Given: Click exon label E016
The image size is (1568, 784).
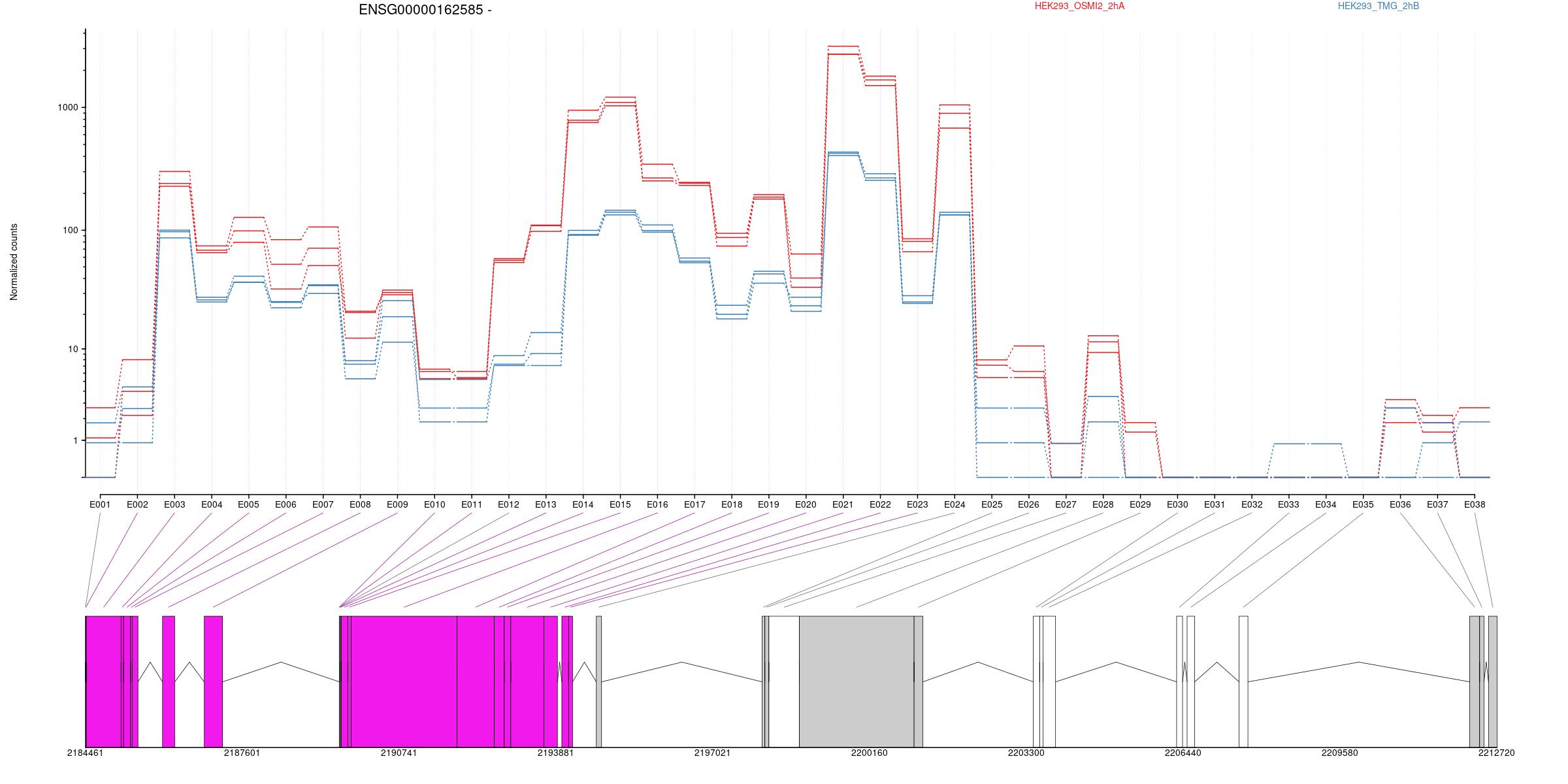Looking at the screenshot, I should coord(657,504).
